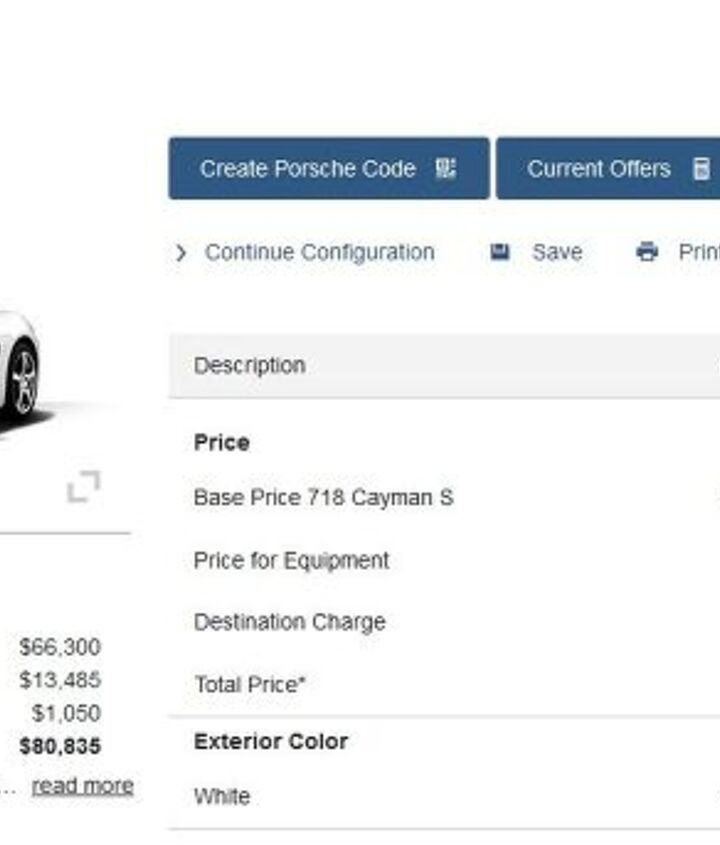Open the read more link
This screenshot has height=845, width=720.
82,786
